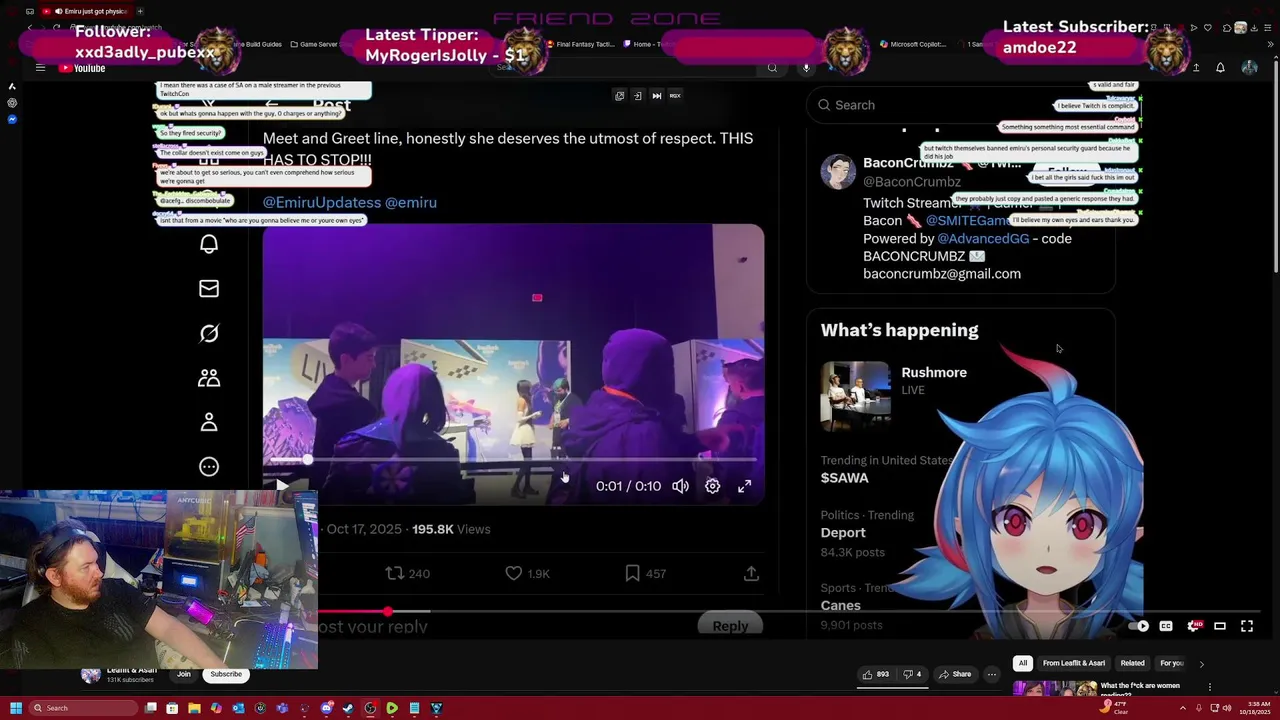Open the @EmiruUpdatess mention link
The height and width of the screenshot is (720, 1280).
point(322,202)
